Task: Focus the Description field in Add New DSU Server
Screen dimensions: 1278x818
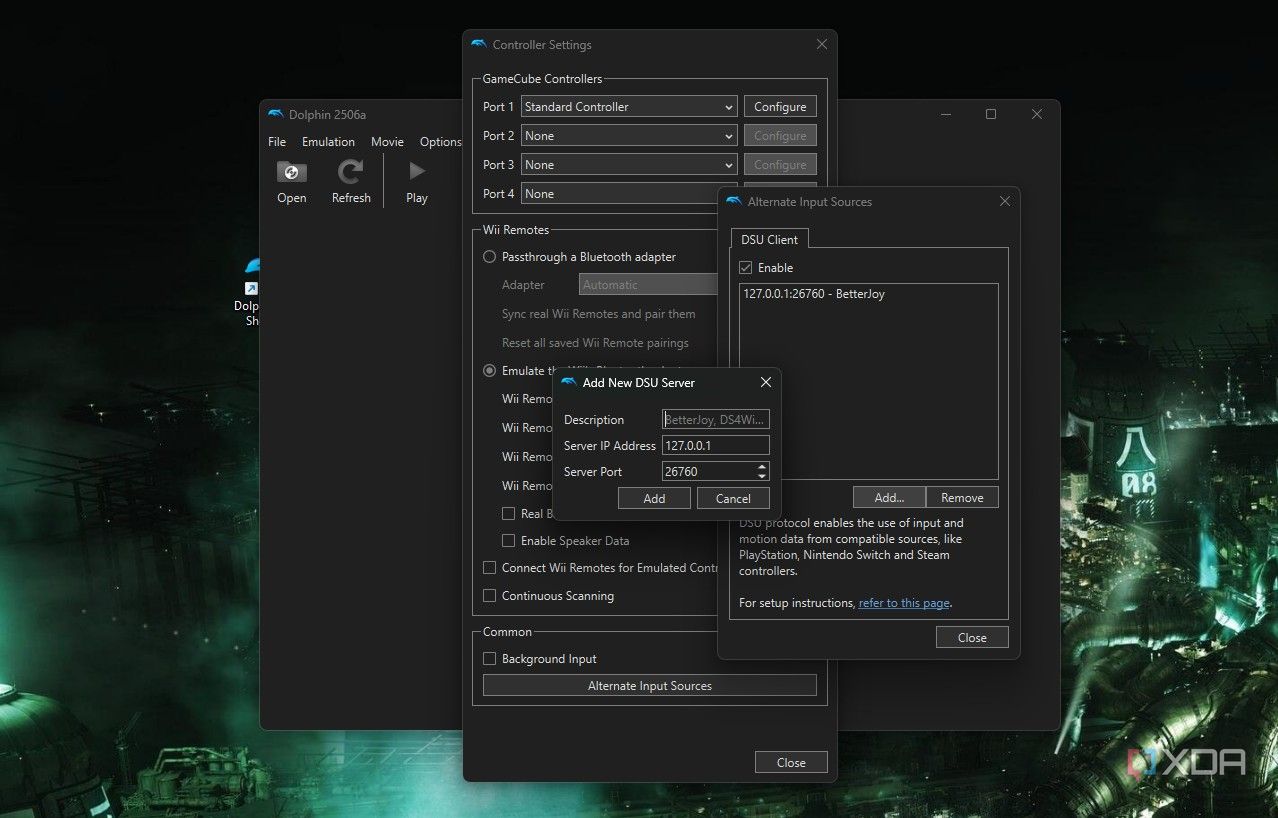Action: 716,420
